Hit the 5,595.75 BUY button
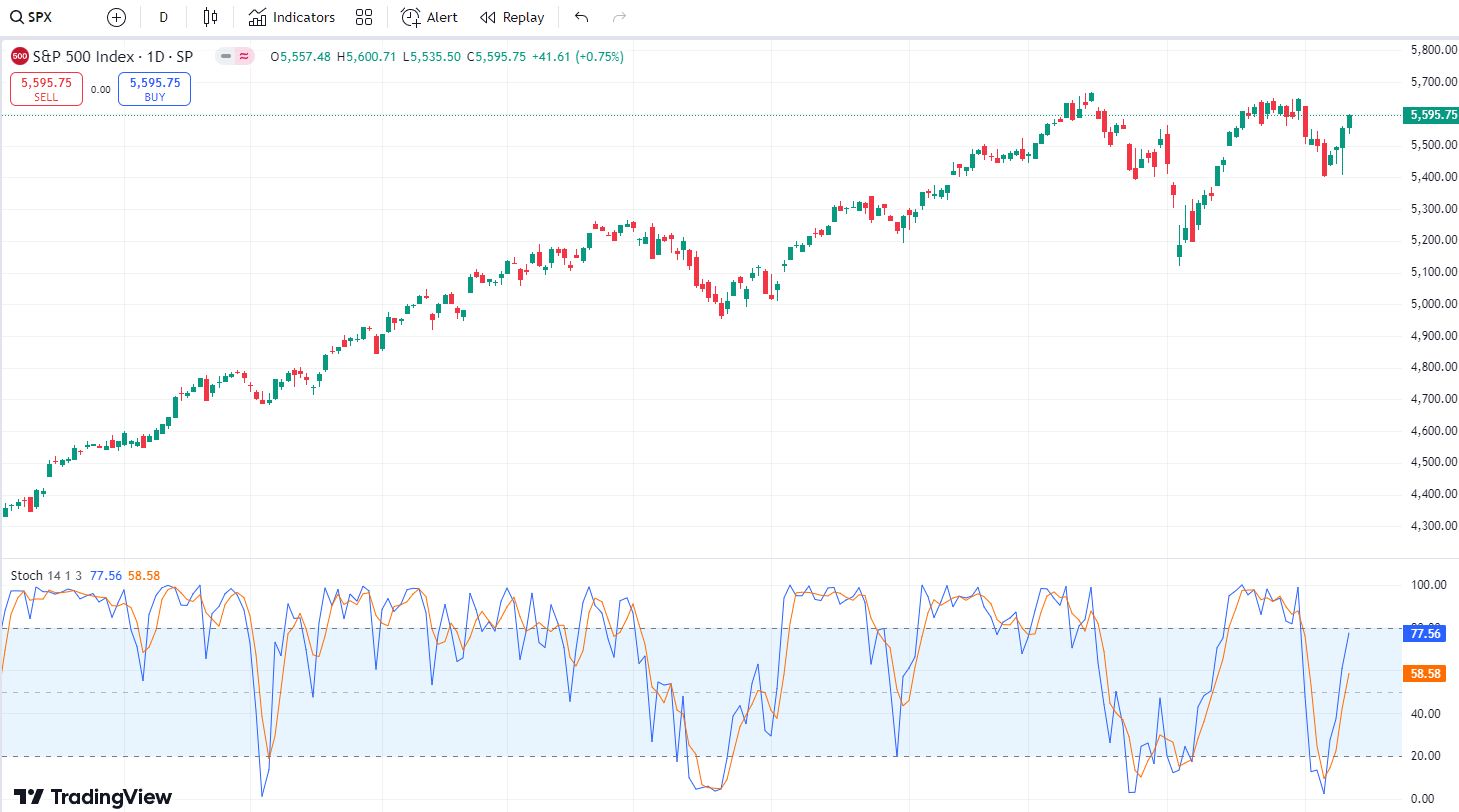This screenshot has height=812, width=1459. 154,89
